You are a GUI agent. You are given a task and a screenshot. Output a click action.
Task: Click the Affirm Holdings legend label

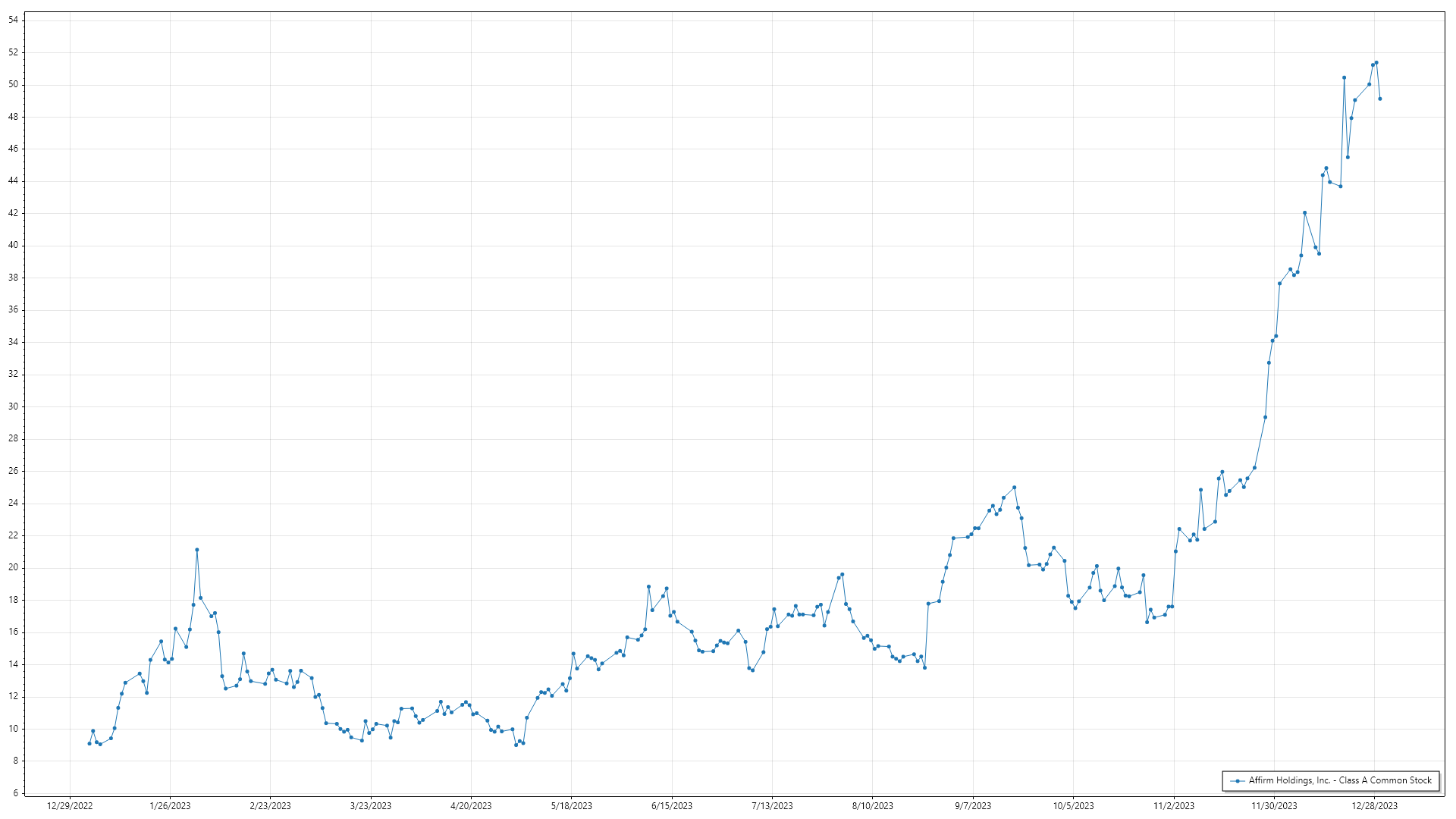[x=1340, y=780]
